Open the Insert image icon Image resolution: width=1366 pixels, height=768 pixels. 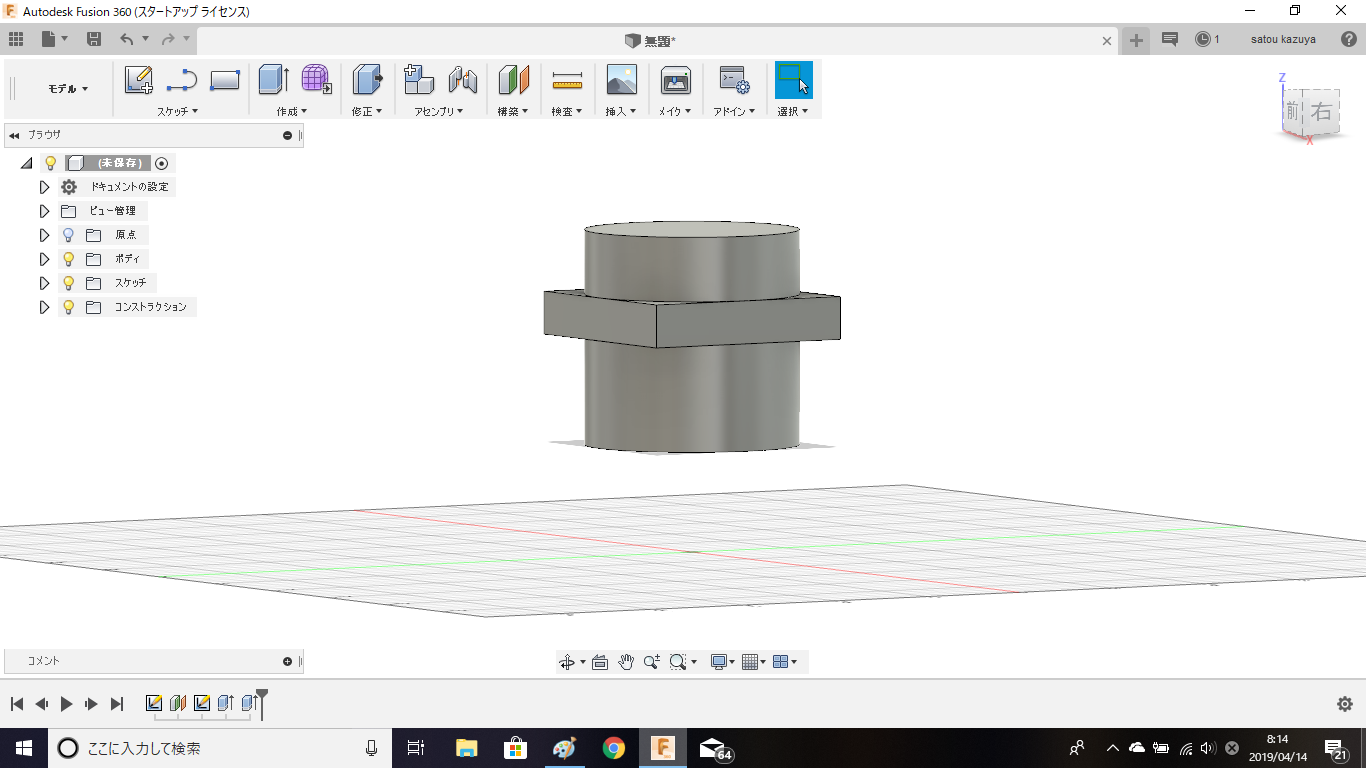622,80
